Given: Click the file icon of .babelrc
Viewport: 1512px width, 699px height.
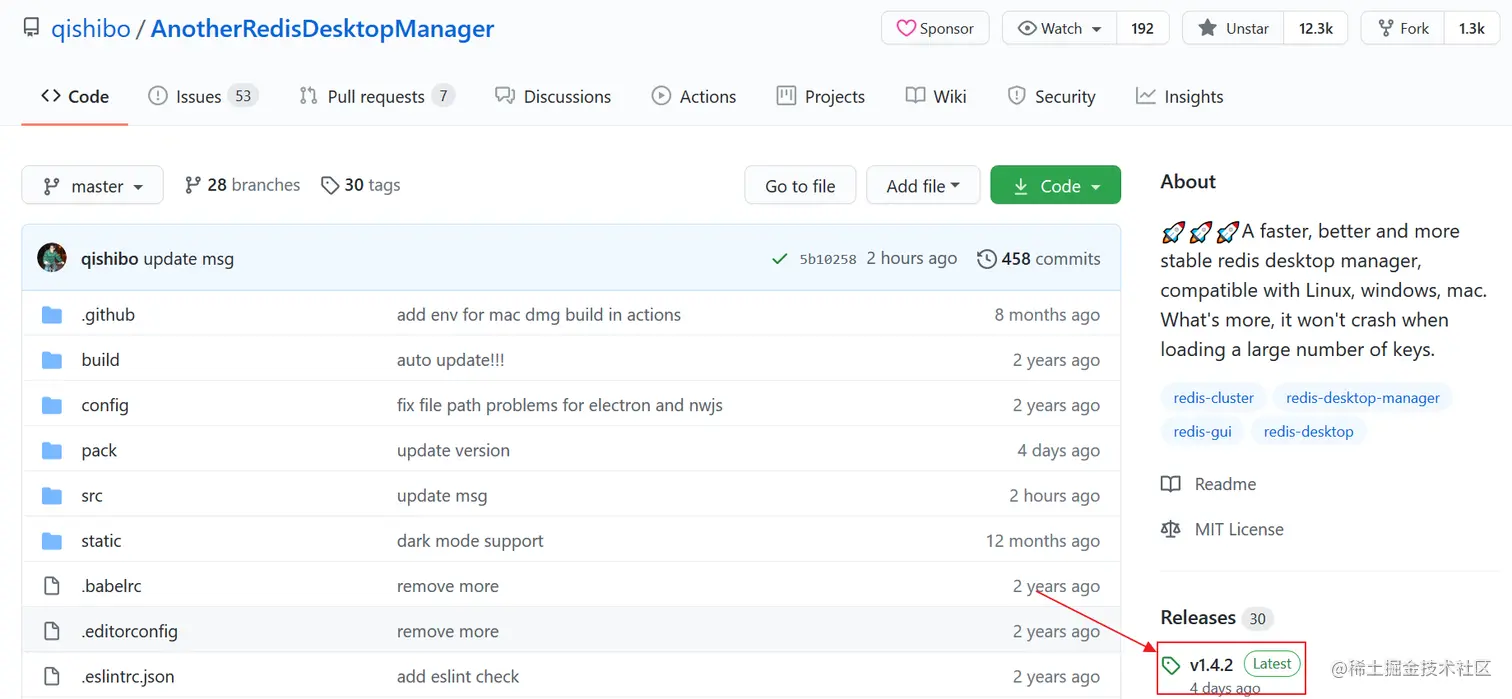Looking at the screenshot, I should 52,586.
